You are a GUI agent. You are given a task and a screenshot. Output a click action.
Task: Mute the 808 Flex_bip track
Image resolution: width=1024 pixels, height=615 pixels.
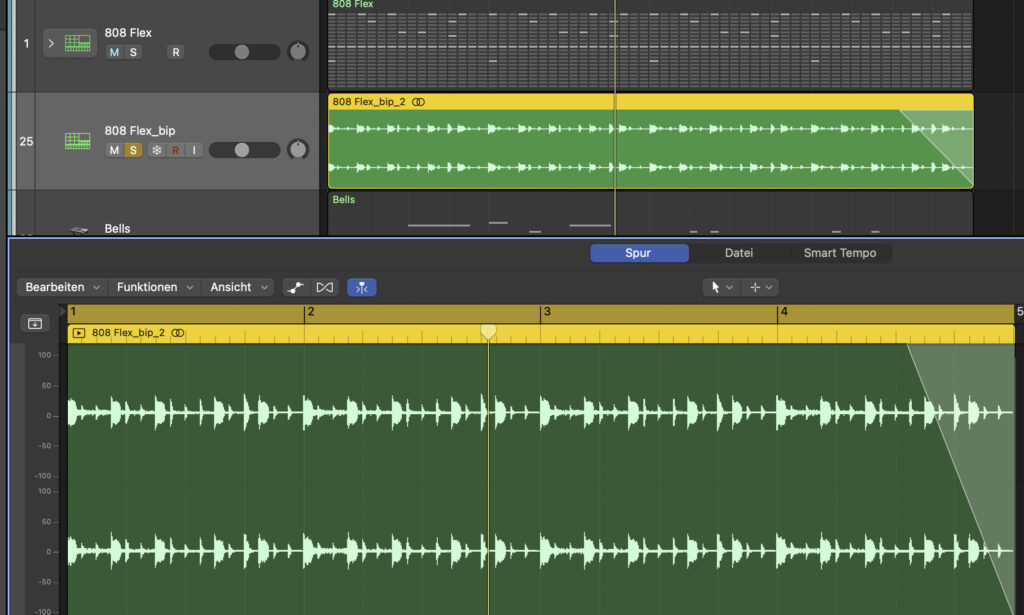pyautogui.click(x=114, y=150)
